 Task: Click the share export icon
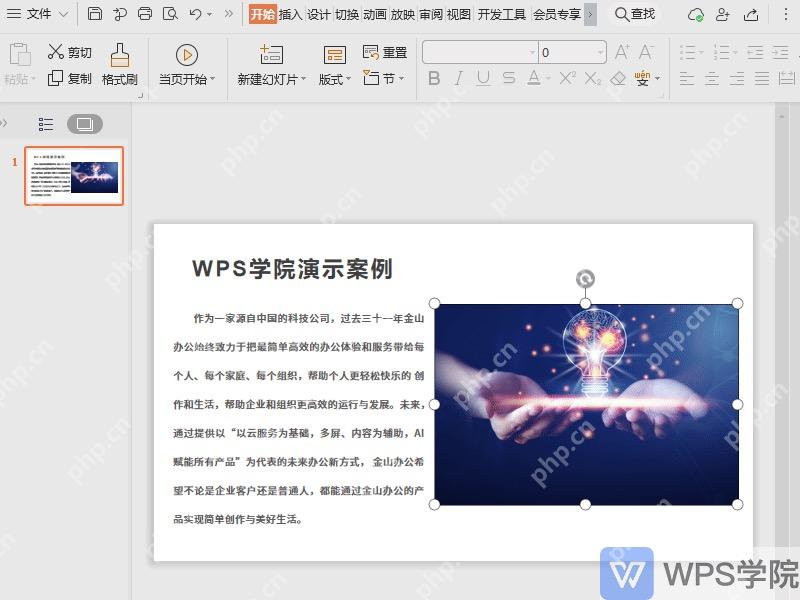click(x=751, y=15)
